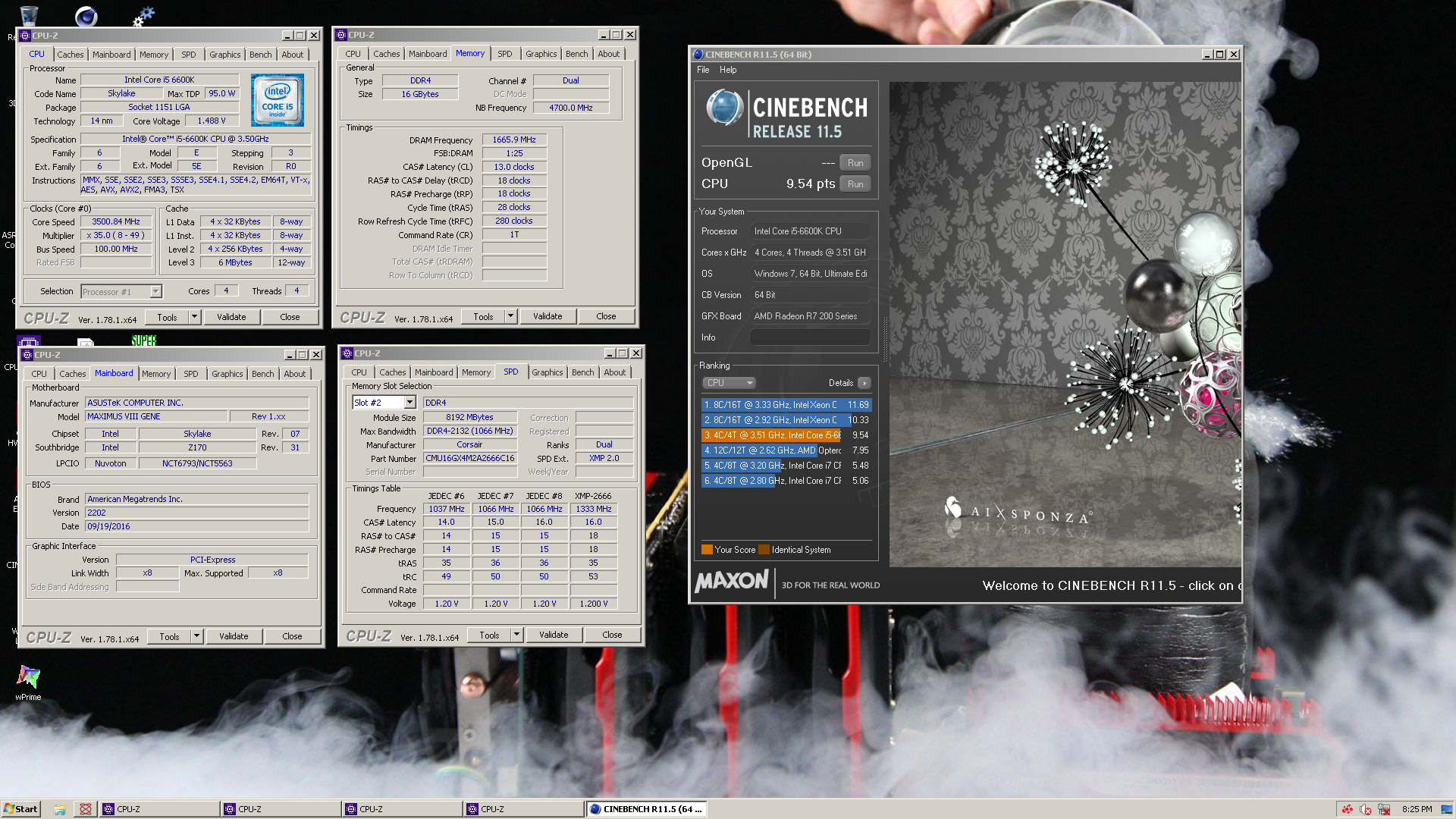Click the MAXON logo in Cinebench
Screen dimensions: 1456x819
click(x=732, y=582)
